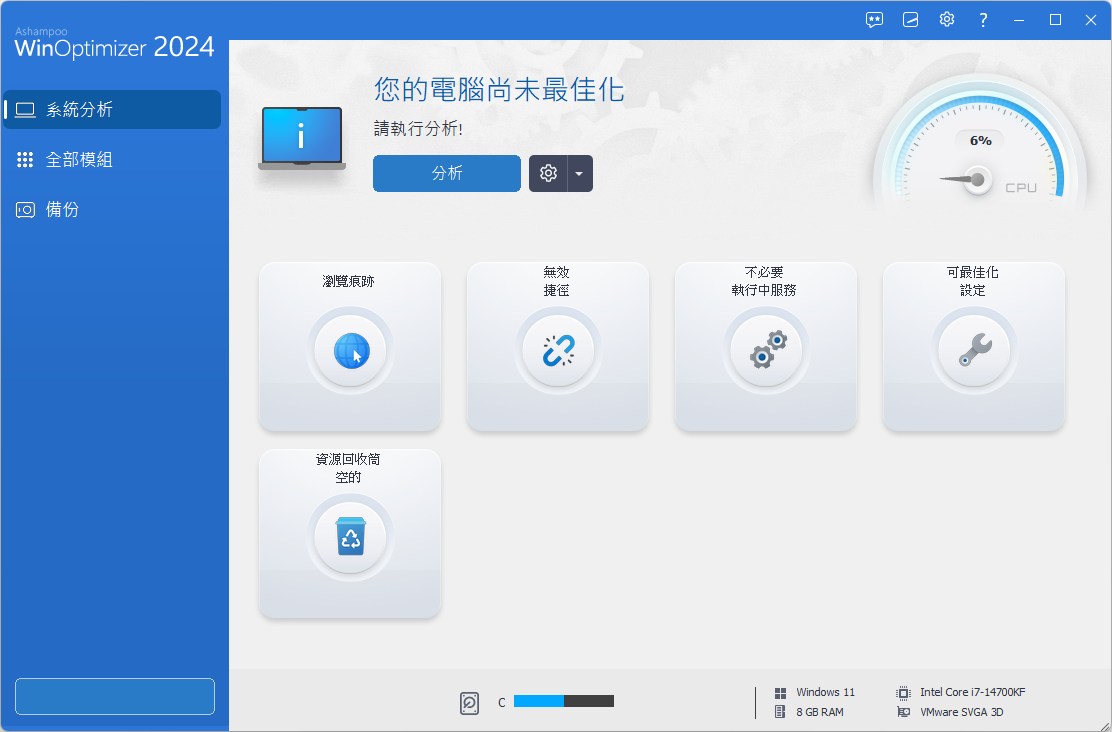
Task: Click the laptop info icon
Action: [302, 138]
